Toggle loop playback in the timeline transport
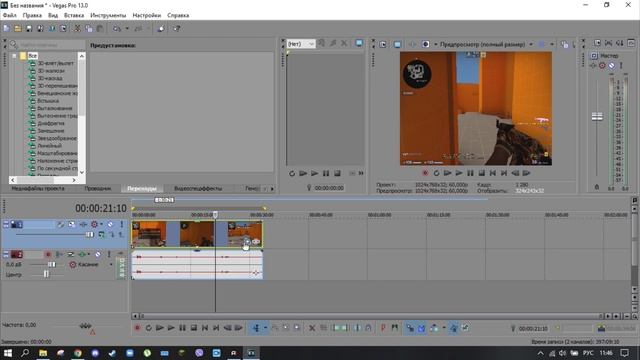The width and height of the screenshot is (640, 360). click(149, 328)
